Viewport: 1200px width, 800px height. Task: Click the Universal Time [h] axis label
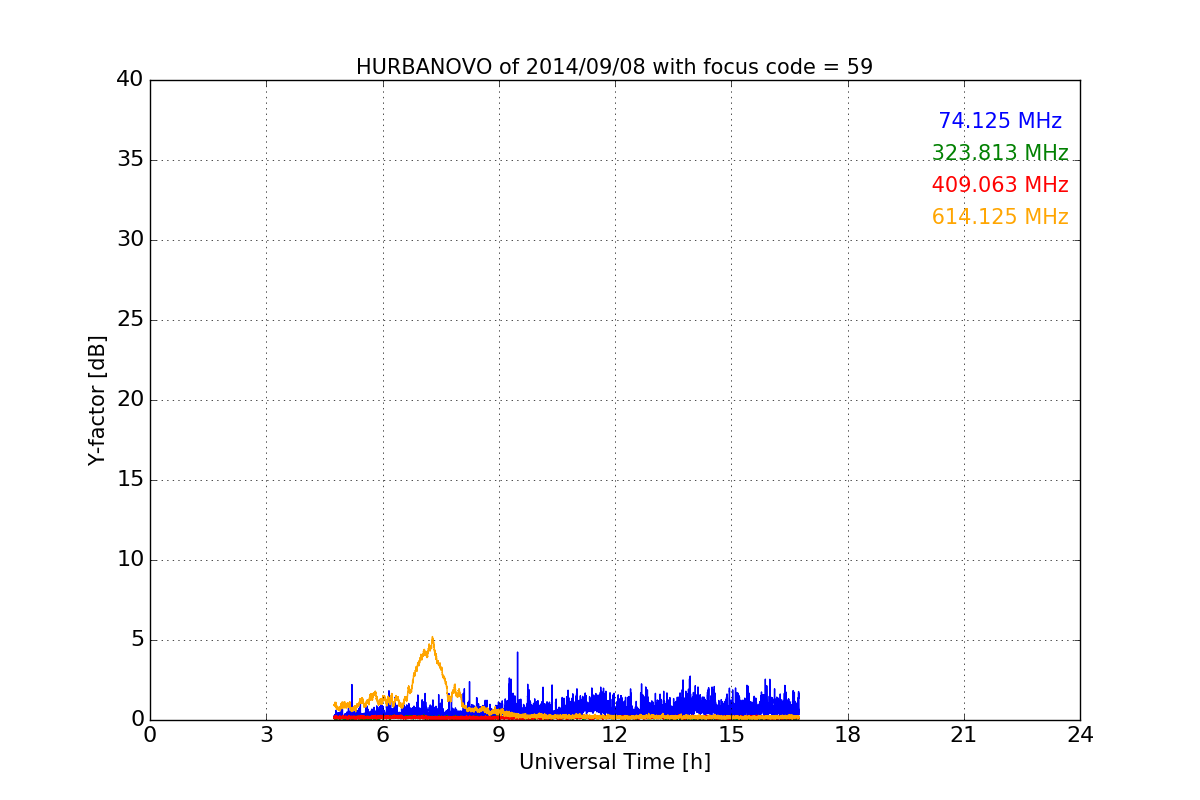click(x=615, y=762)
